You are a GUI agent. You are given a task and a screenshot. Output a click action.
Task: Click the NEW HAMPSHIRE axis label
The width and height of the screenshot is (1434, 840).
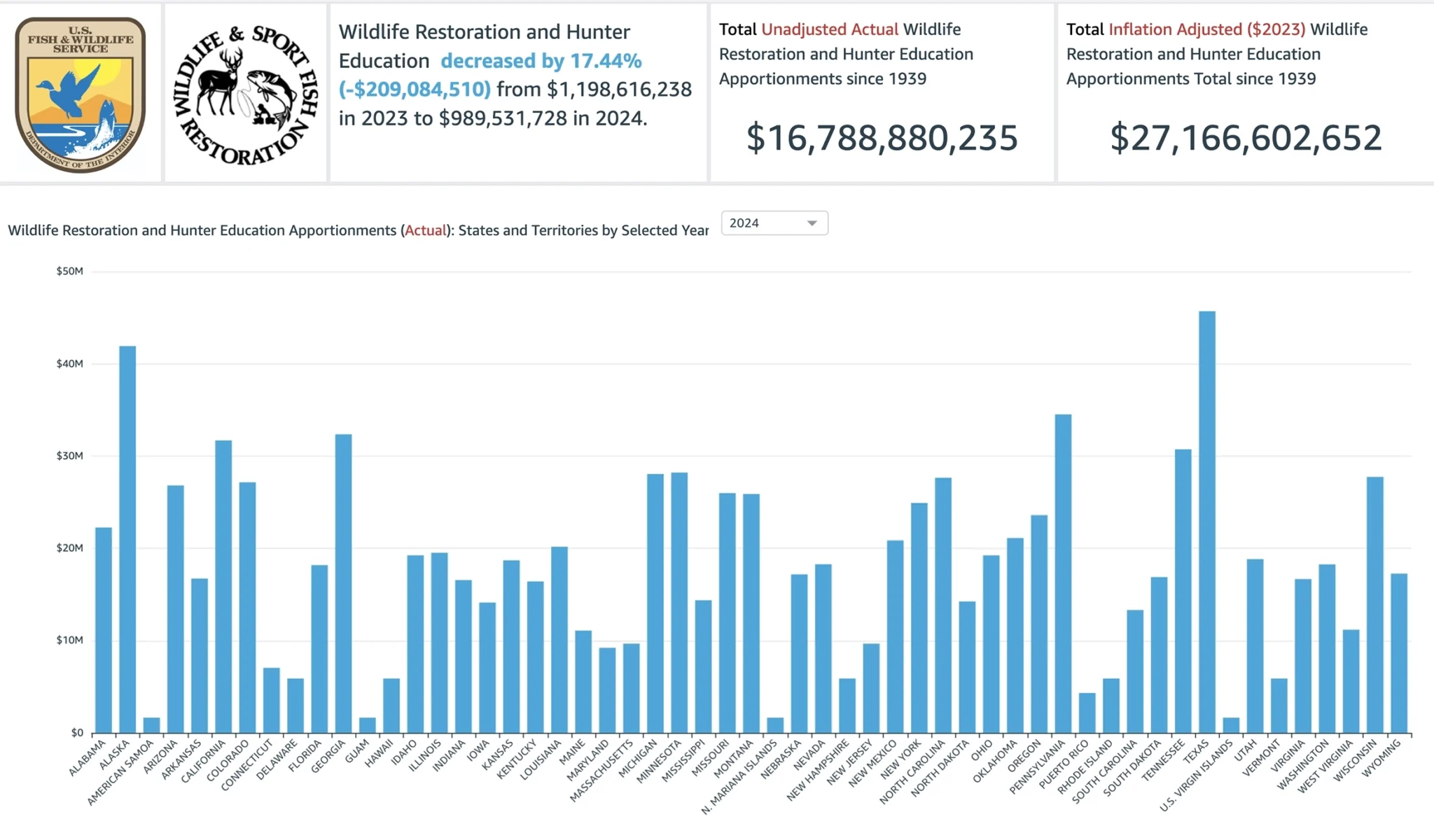click(817, 770)
